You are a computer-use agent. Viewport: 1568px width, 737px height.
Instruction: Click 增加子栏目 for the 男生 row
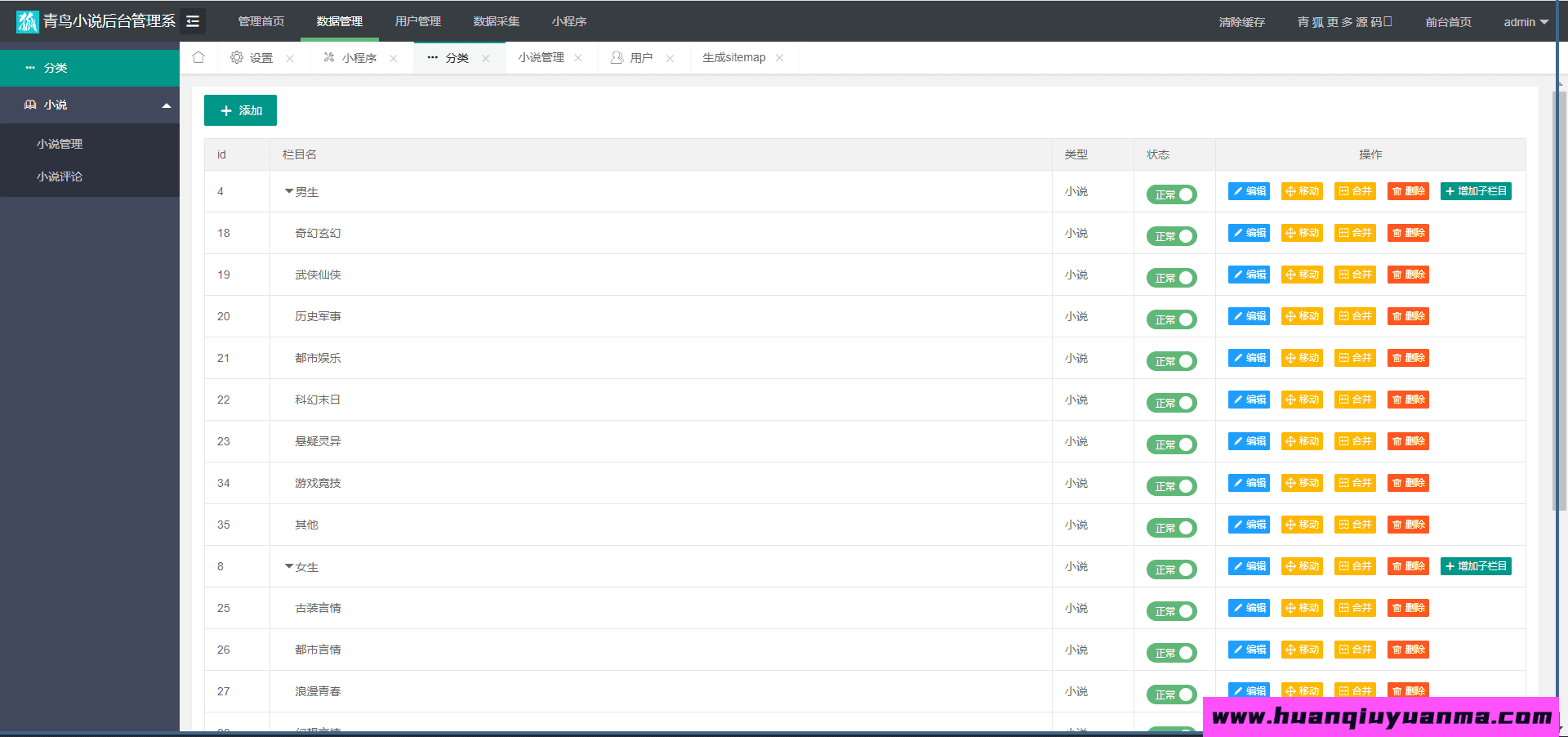tap(1476, 191)
